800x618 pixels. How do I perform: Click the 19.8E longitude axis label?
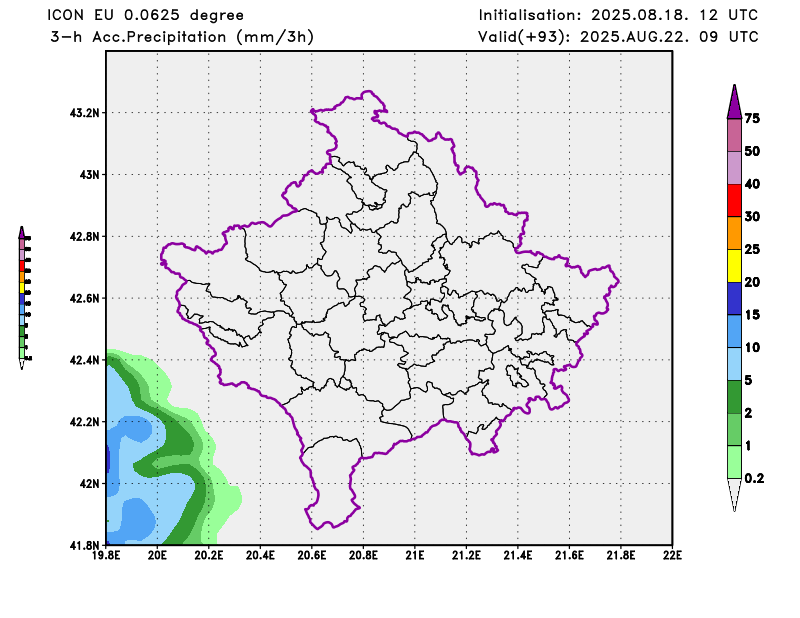[x=106, y=555]
